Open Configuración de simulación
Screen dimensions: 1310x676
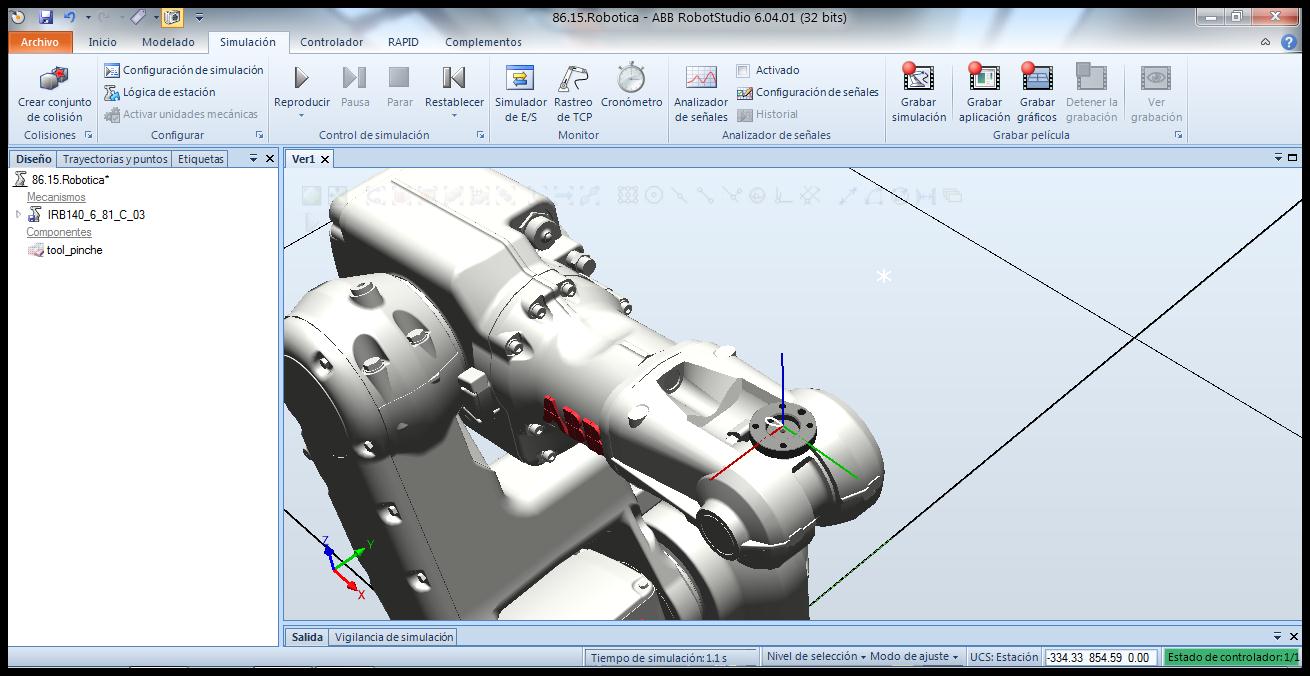(184, 70)
